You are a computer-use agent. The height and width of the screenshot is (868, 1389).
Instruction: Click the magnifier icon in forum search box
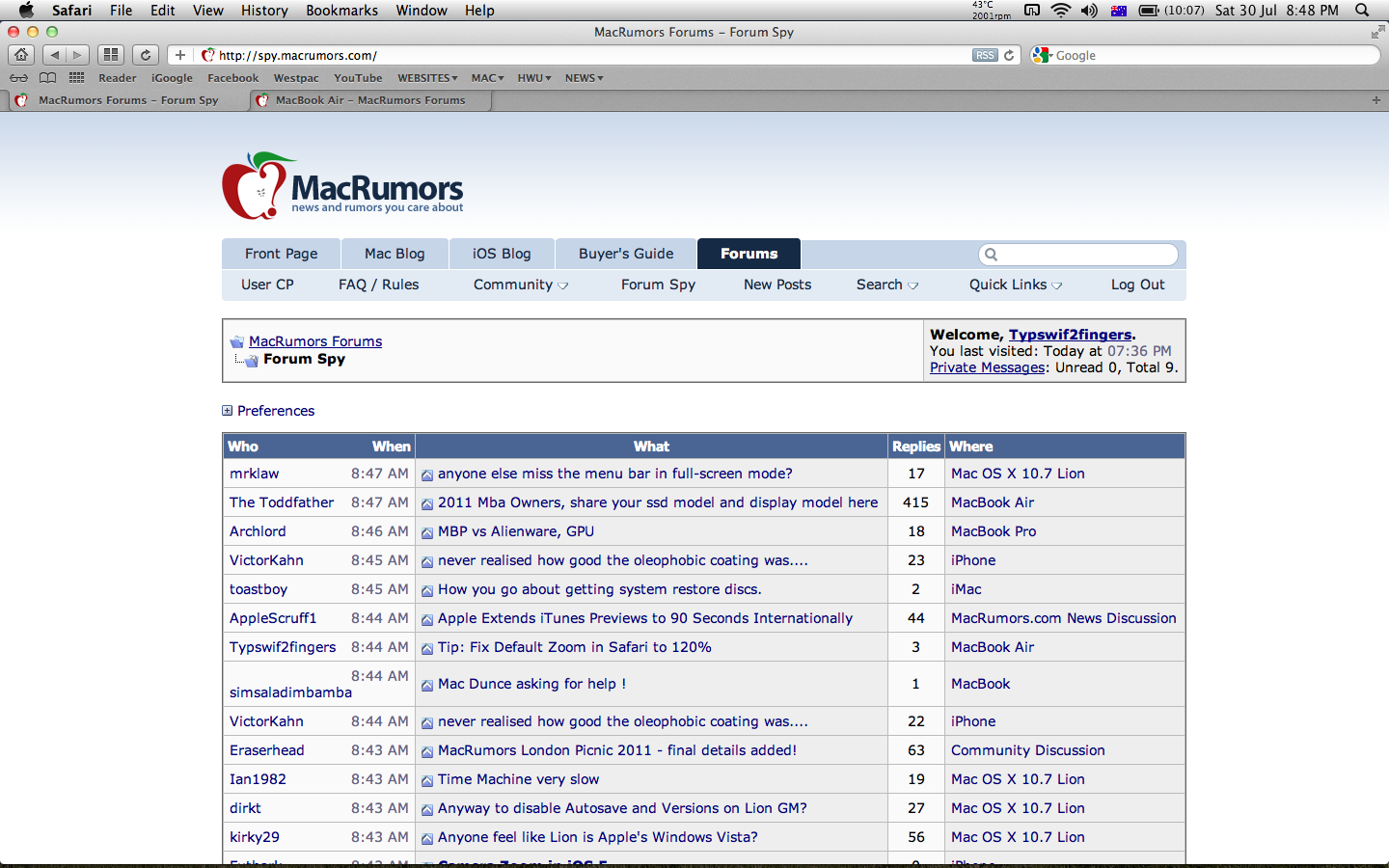point(991,255)
